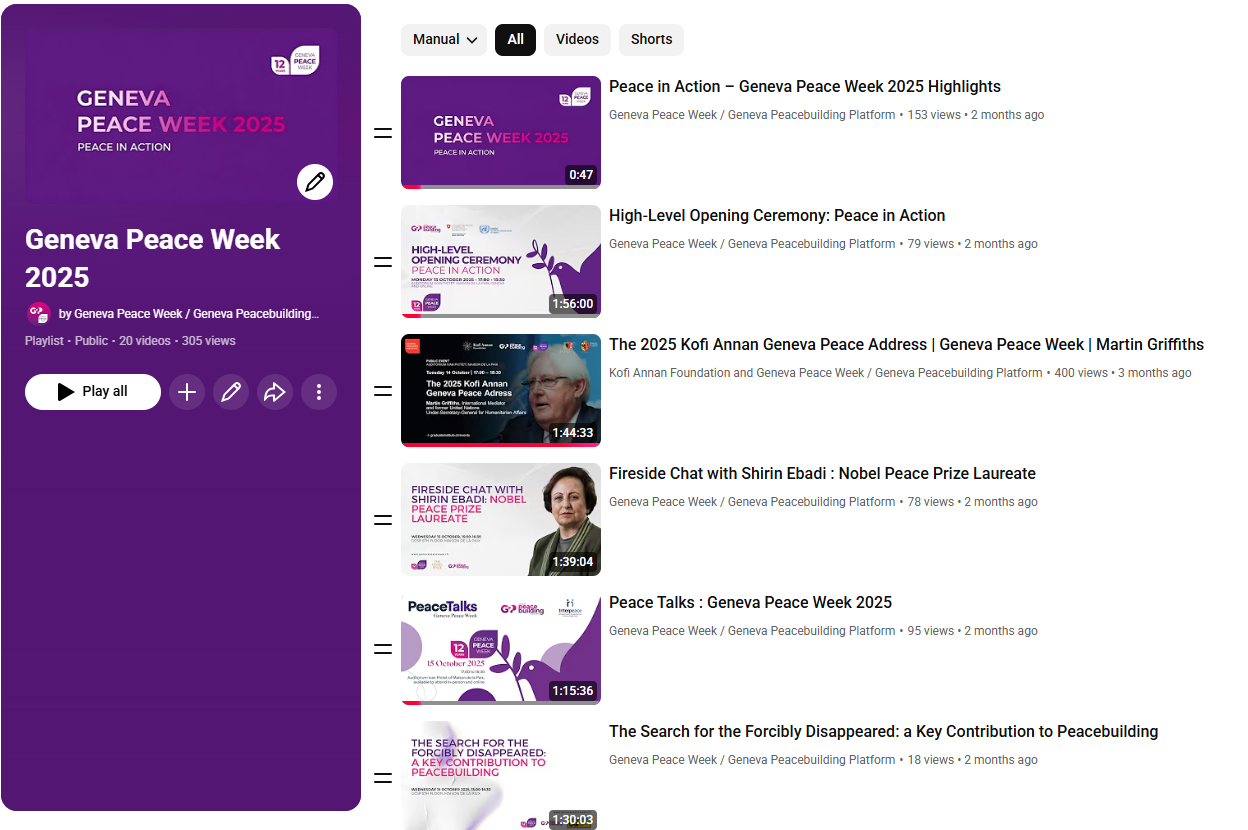
Task: Open the High-Level Opening Ceremony video title
Action: point(777,216)
